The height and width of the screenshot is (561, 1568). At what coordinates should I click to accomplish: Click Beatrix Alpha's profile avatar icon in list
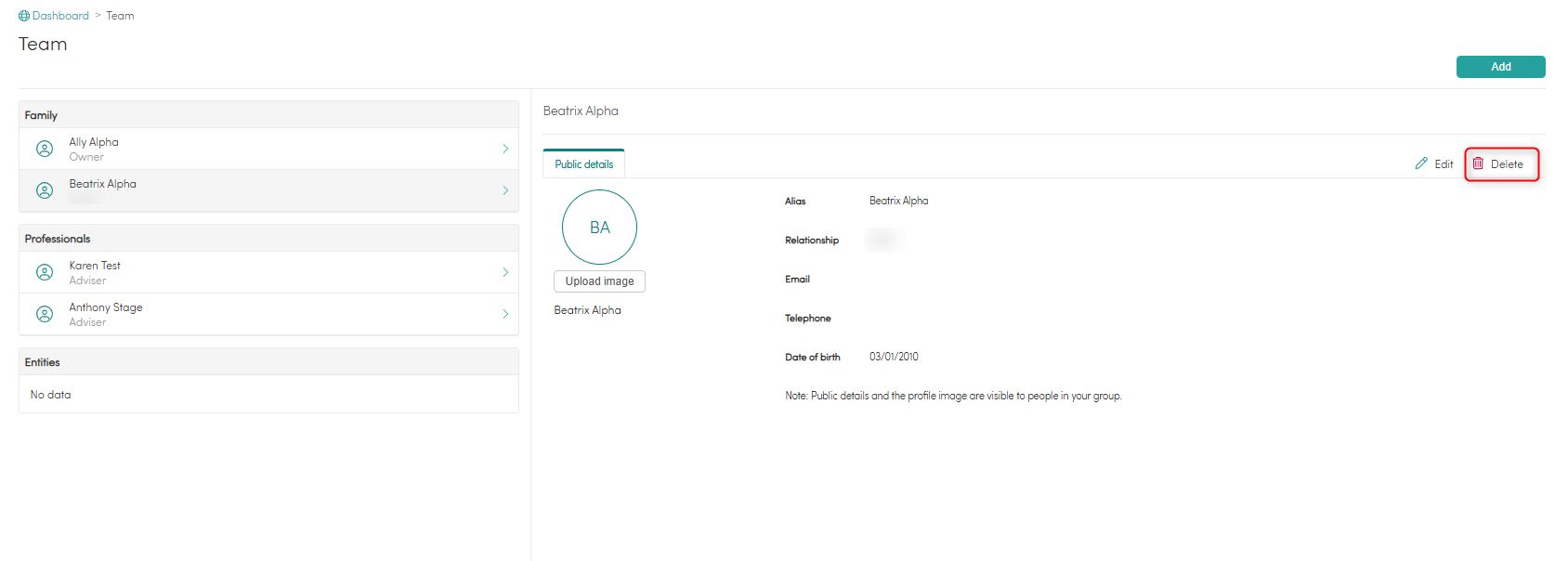point(45,190)
